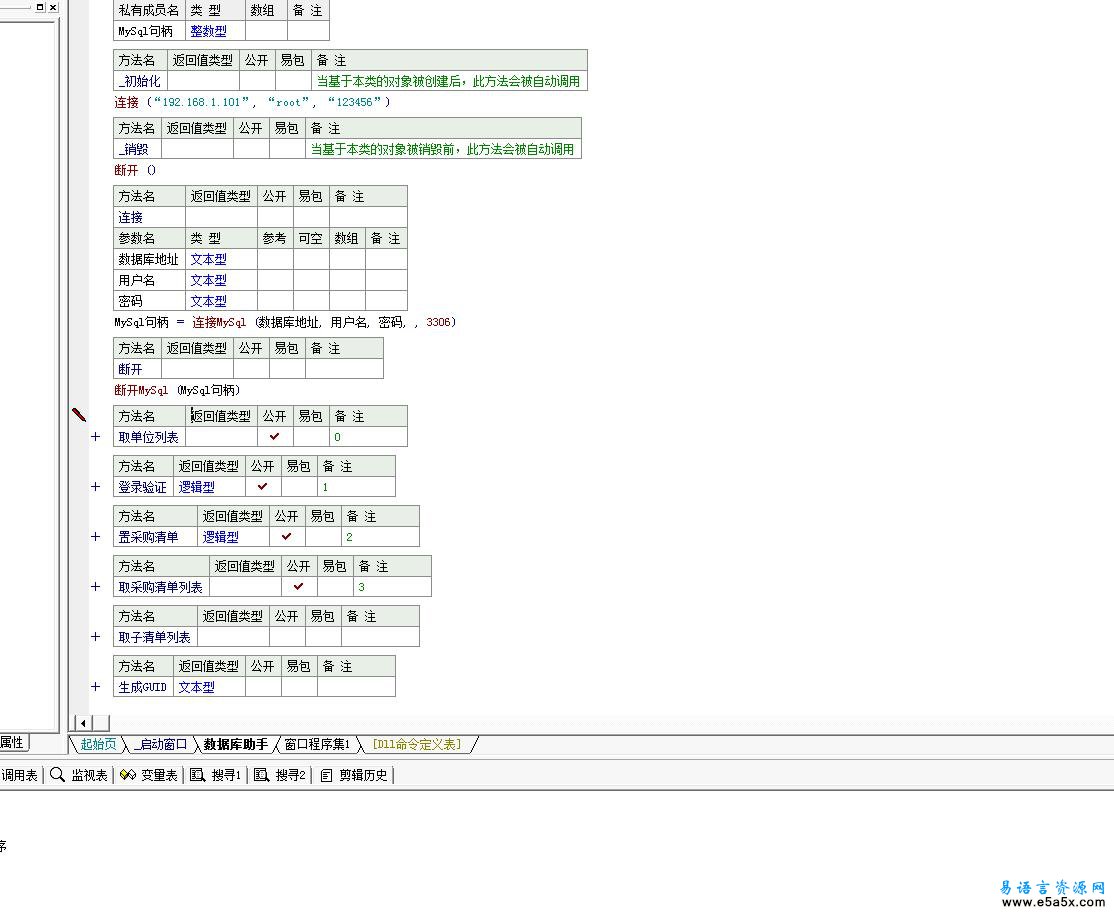Screen dimensions: 1114x915
Task: Select the 逻辑型 return type of 登录验证
Action: point(210,487)
